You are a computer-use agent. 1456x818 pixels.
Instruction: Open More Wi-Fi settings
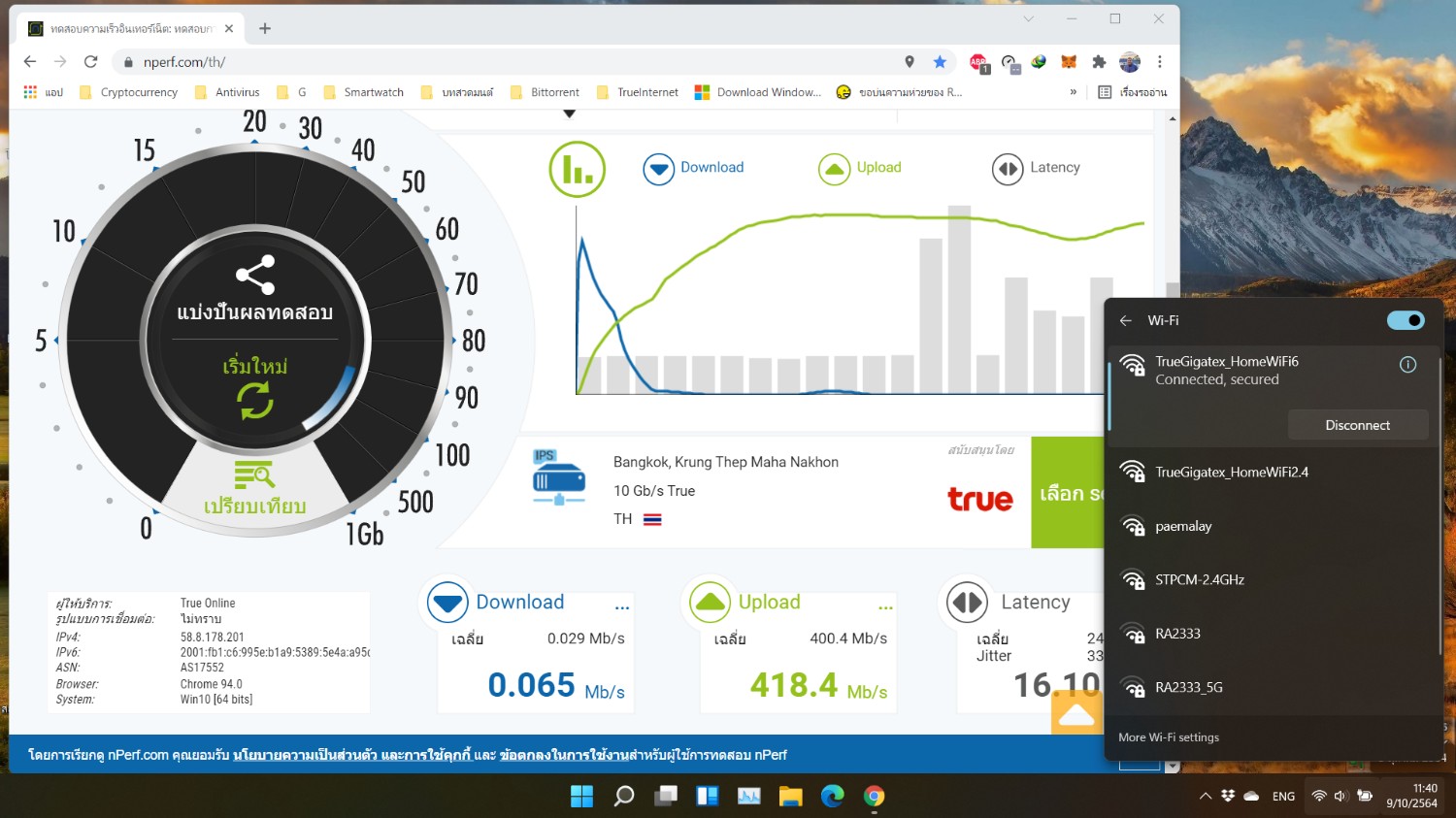point(1169,737)
